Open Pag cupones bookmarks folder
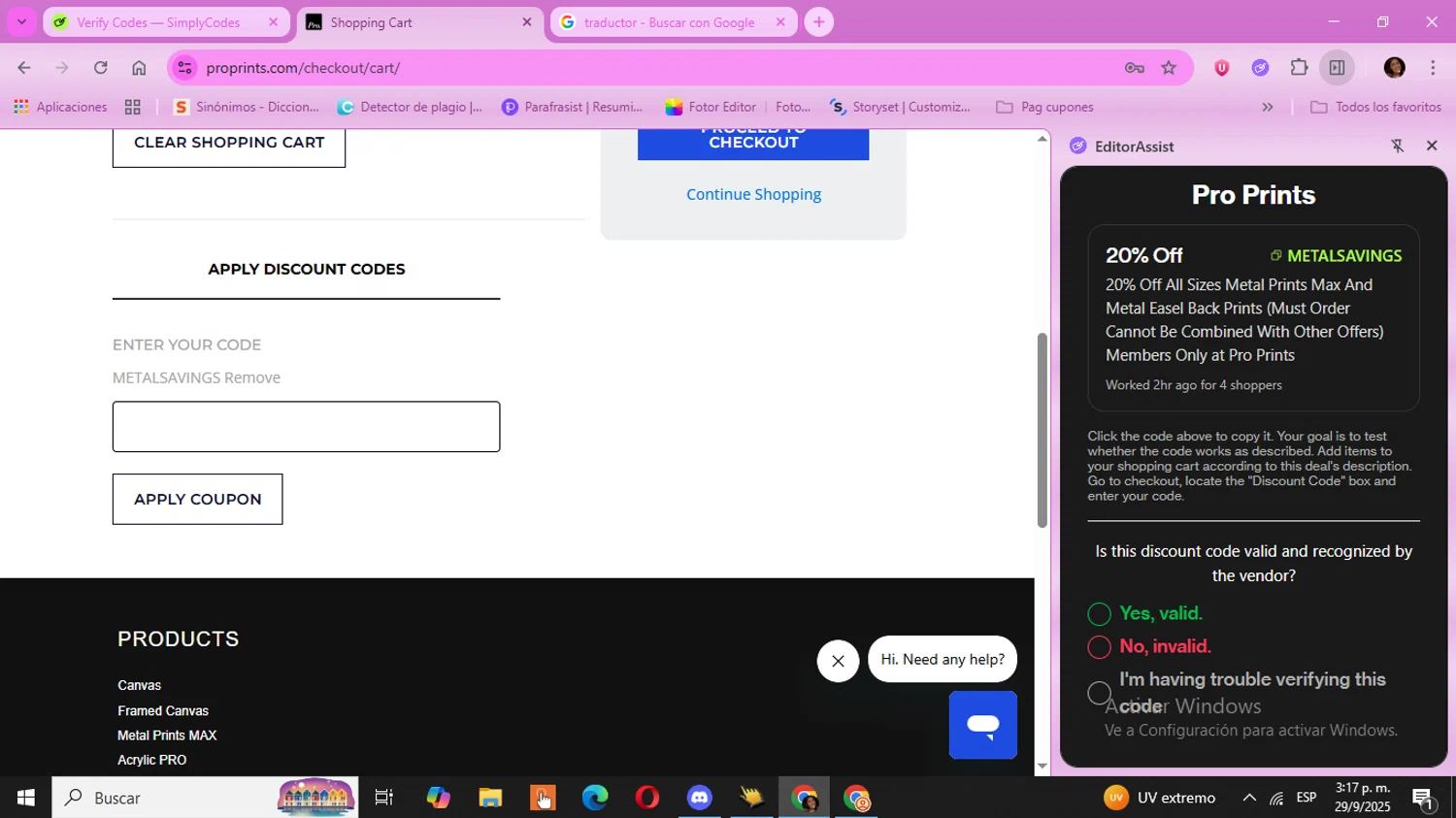 click(x=1045, y=107)
